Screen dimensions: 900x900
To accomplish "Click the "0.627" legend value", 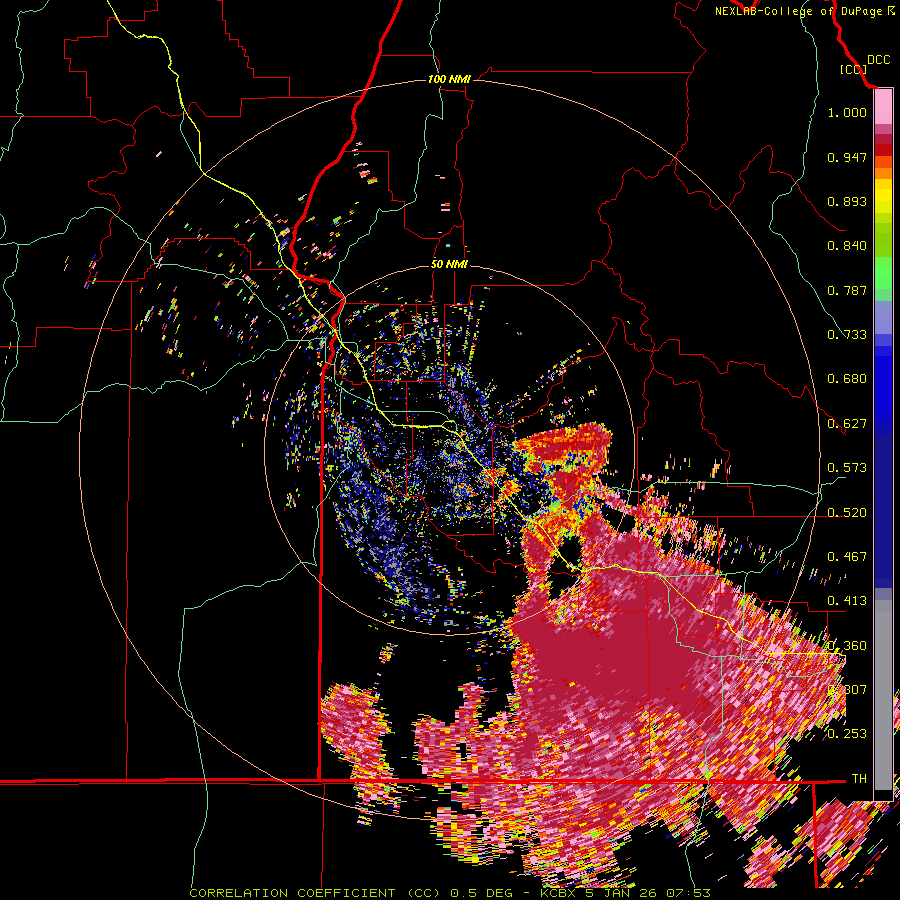I will click(847, 424).
